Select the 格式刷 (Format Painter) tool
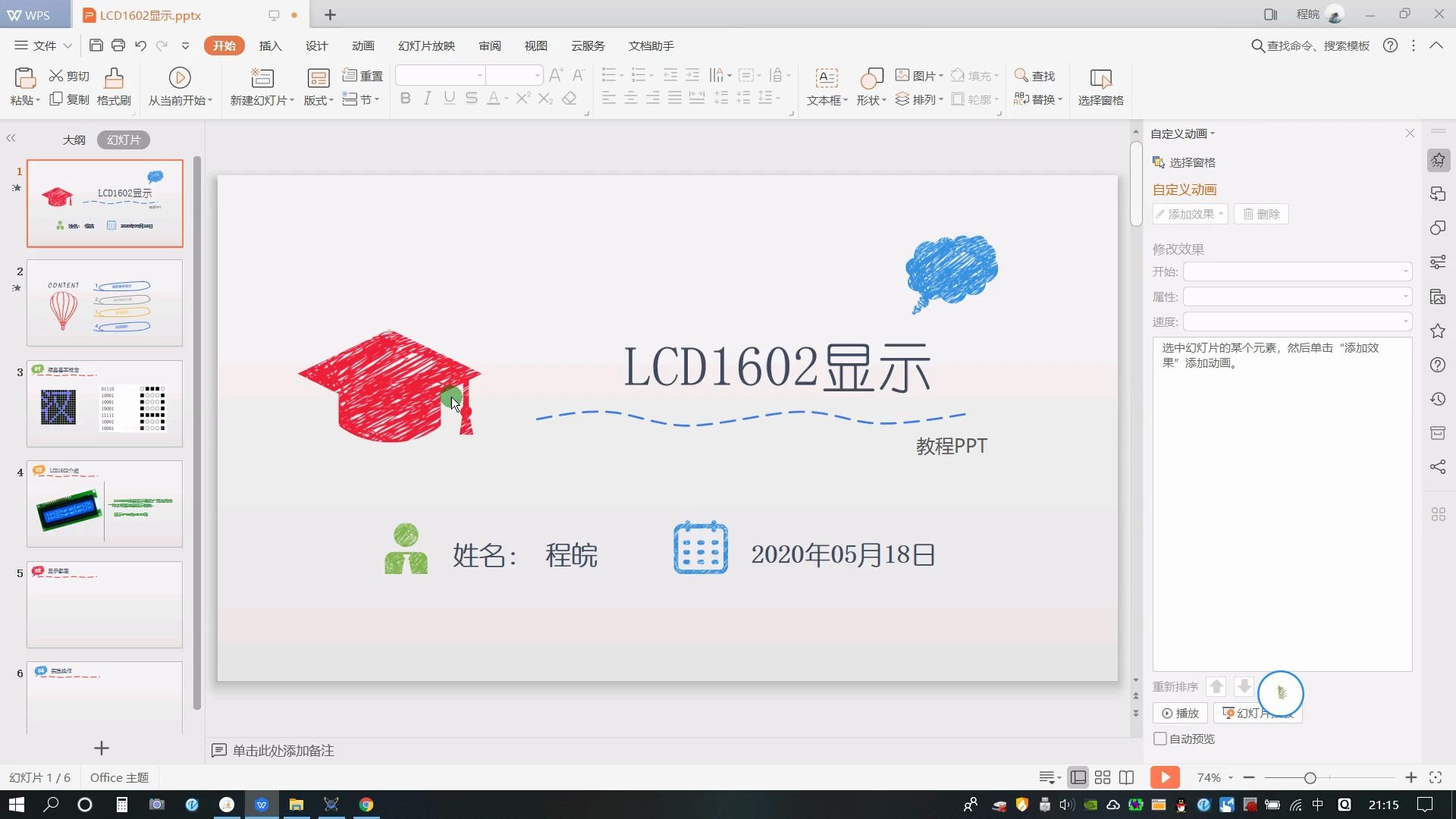Viewport: 1456px width, 819px height. [x=112, y=86]
